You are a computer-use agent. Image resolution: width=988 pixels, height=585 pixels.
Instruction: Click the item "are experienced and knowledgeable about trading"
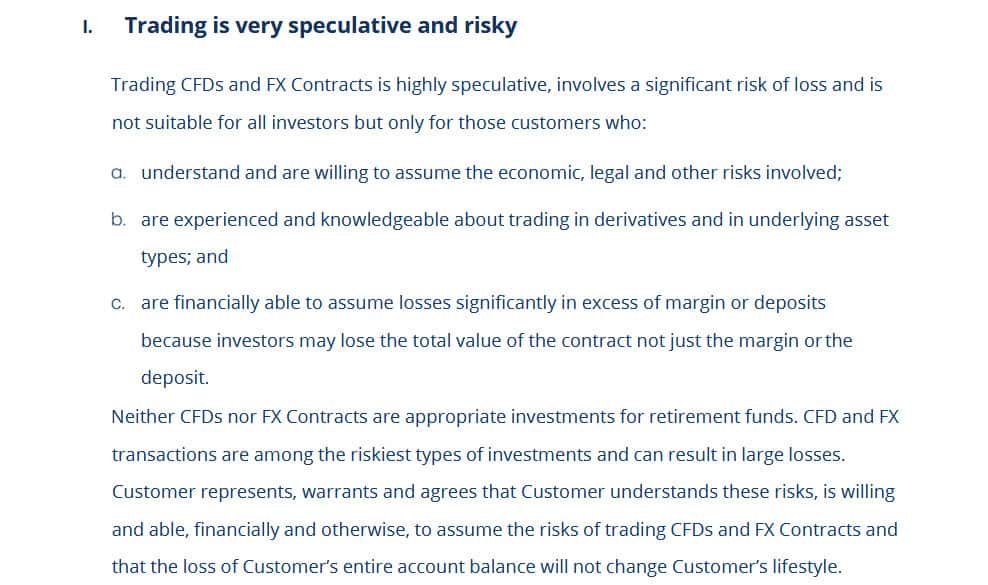[x=514, y=220]
